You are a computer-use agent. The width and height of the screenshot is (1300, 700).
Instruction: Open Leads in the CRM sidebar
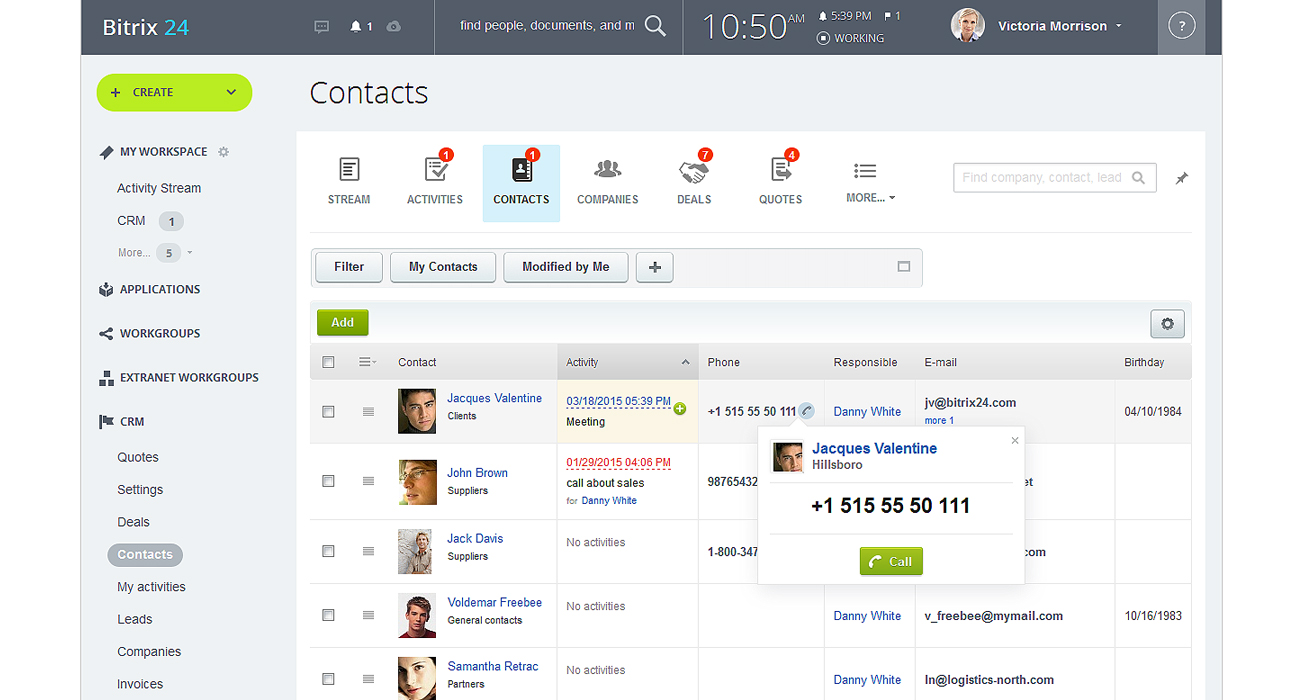135,619
